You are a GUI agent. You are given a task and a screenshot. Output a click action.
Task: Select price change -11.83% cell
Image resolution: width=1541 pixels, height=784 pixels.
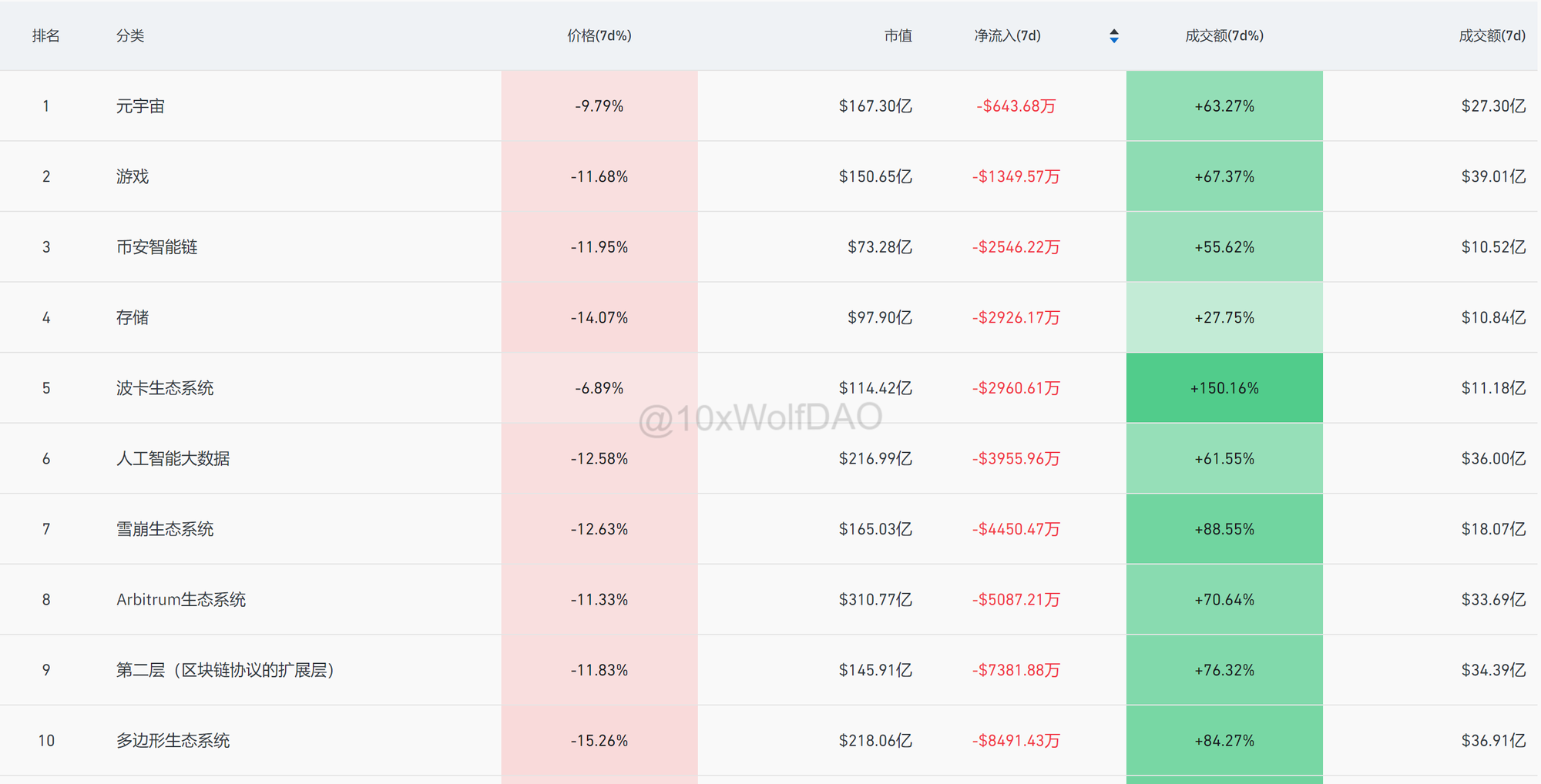tap(599, 670)
